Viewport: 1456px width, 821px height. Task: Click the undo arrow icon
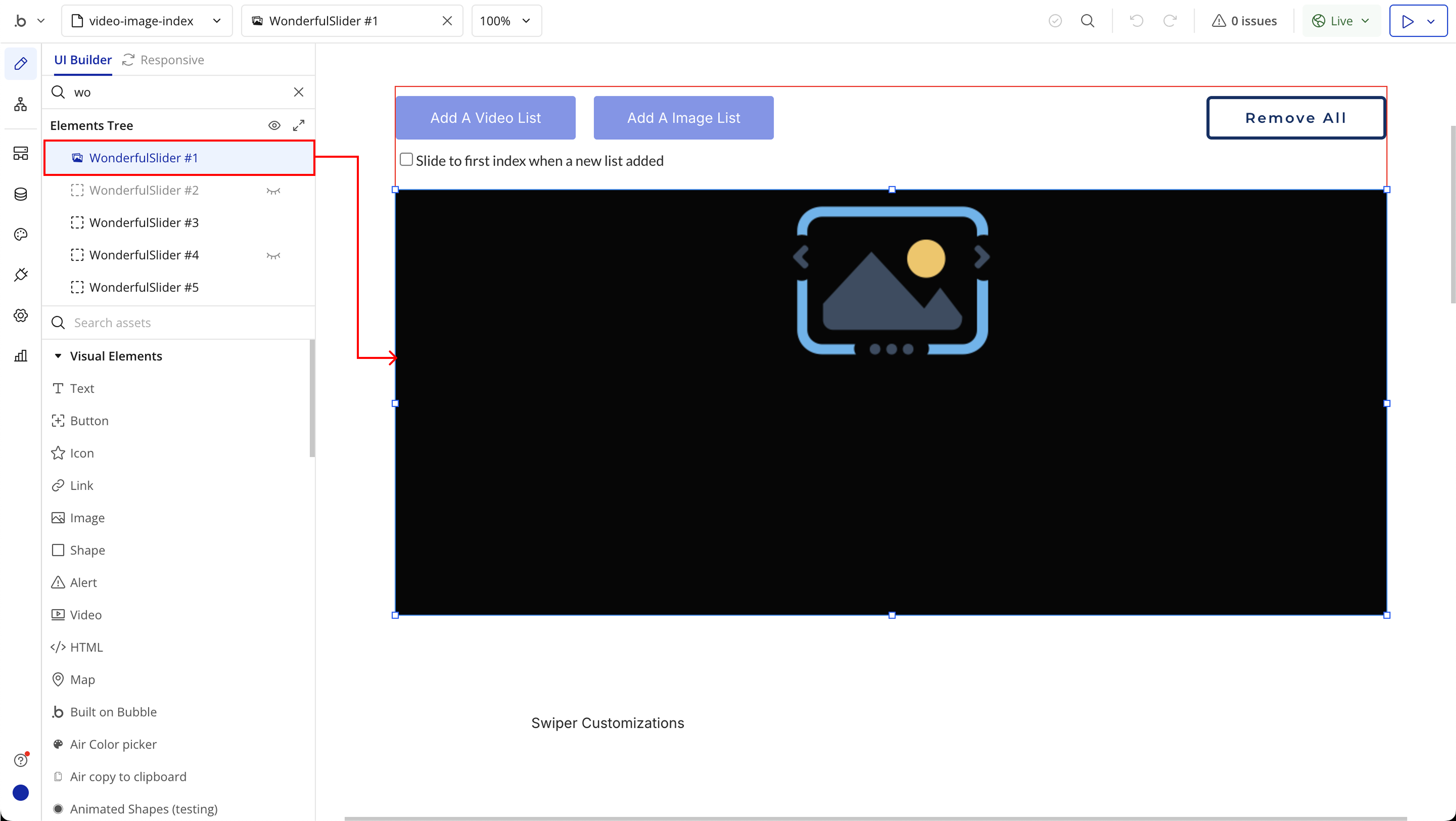click(1136, 21)
